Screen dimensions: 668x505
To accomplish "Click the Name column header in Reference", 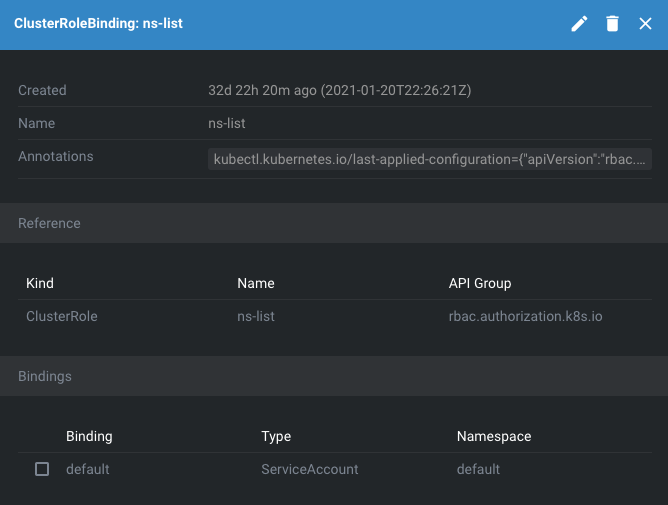I will click(x=256, y=283).
